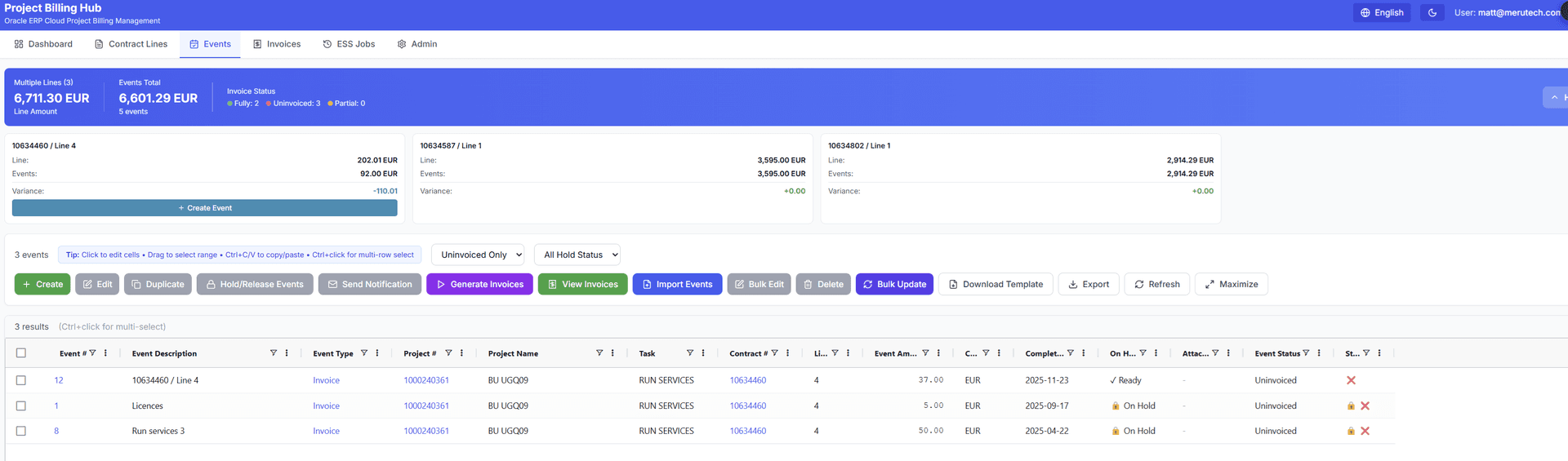Filter the Contract # column
The height and width of the screenshot is (461, 1568).
pos(775,353)
